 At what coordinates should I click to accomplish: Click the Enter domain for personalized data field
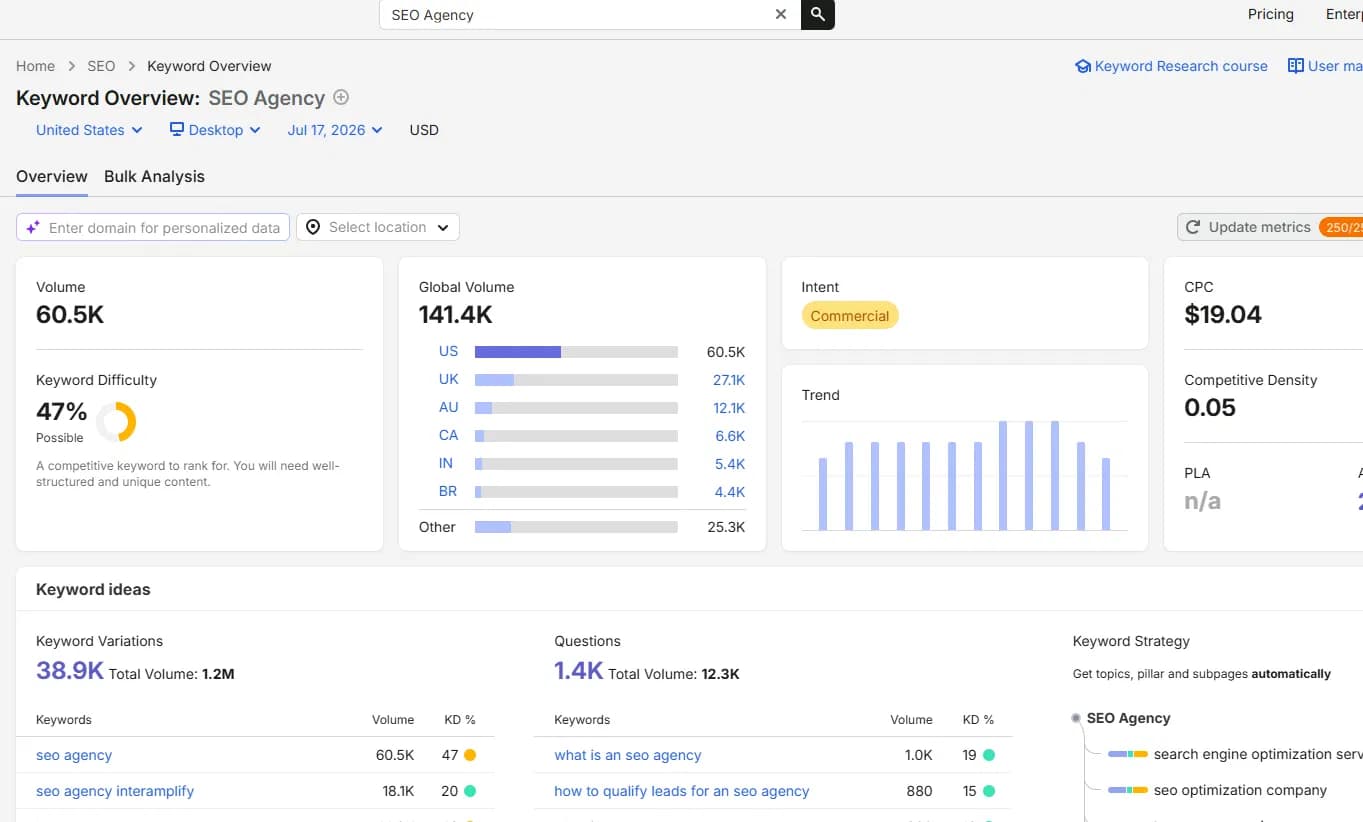click(x=153, y=227)
